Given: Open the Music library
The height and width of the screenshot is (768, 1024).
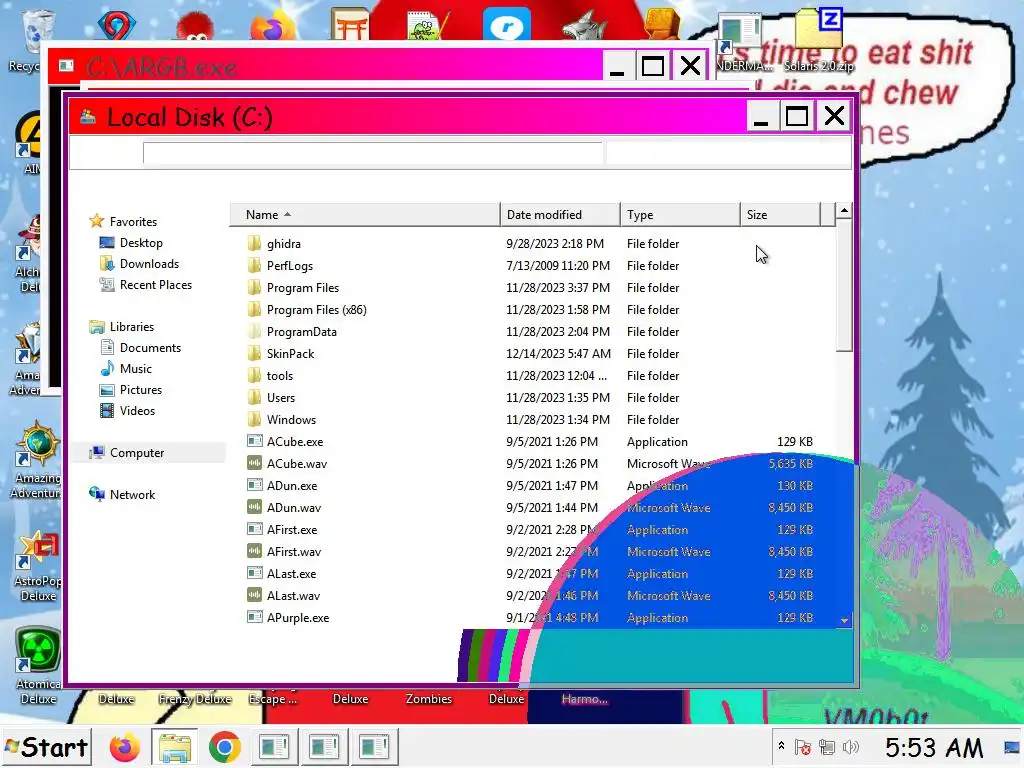Looking at the screenshot, I should [x=136, y=369].
